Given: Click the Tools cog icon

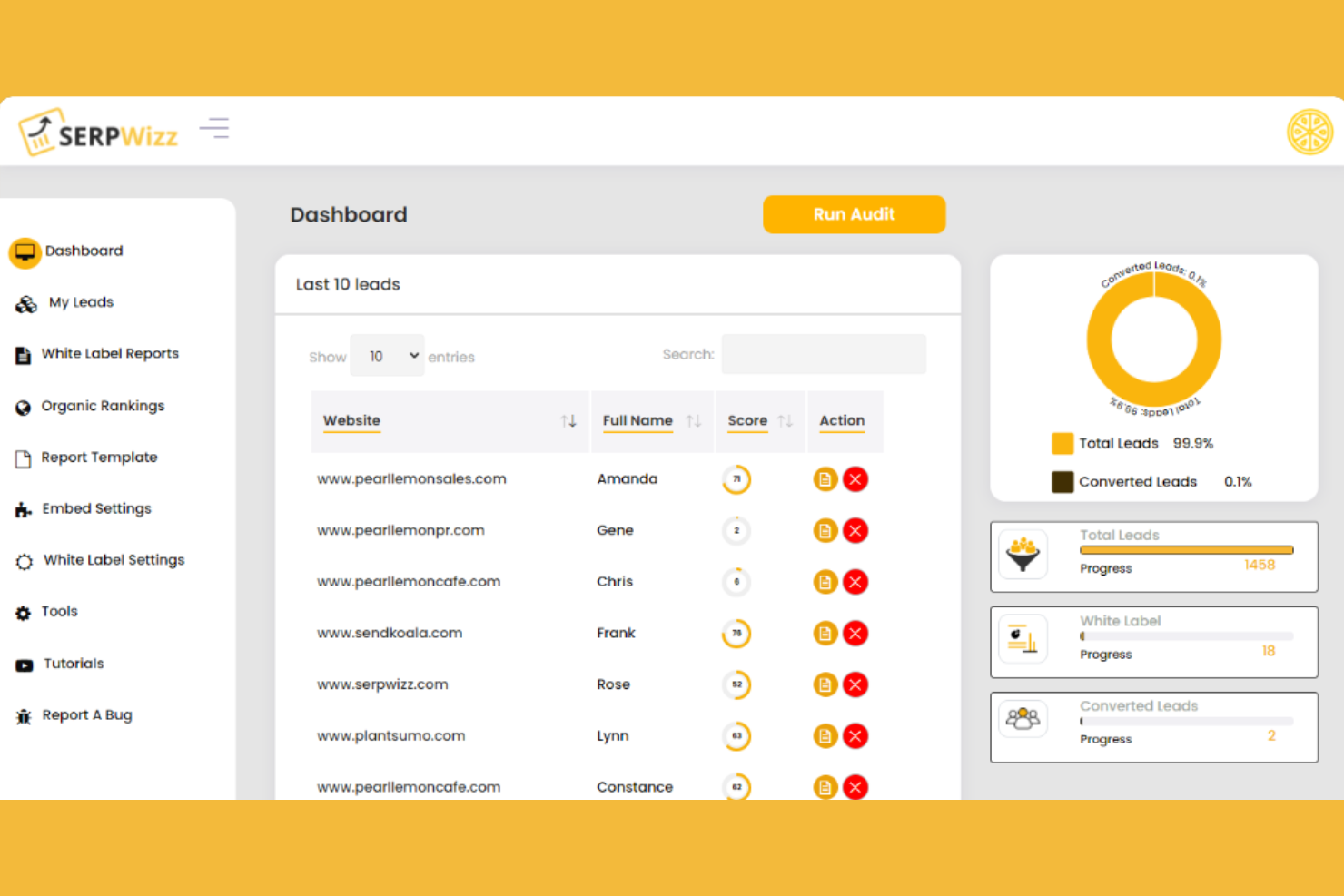Looking at the screenshot, I should point(24,613).
